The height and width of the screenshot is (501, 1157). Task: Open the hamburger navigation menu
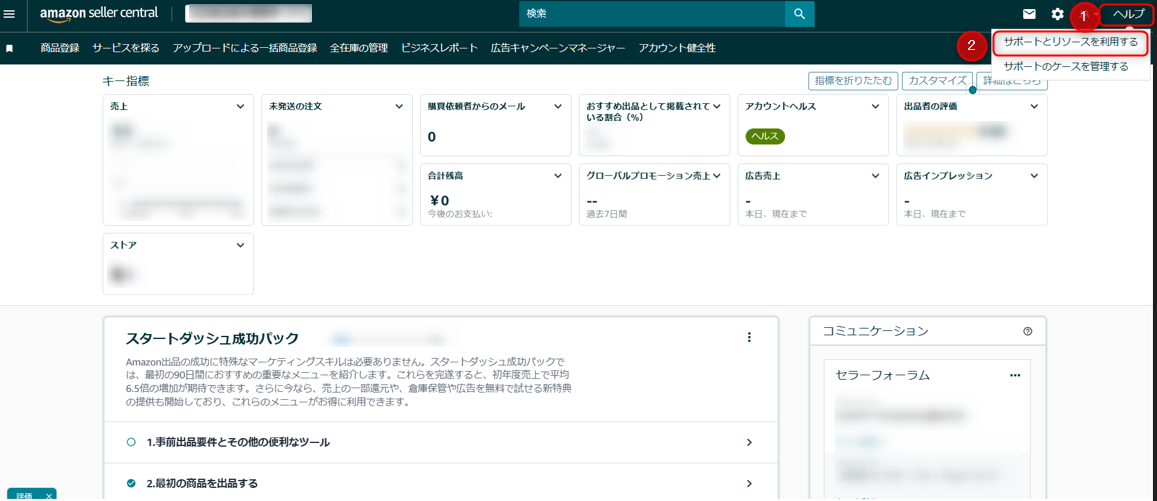[x=10, y=14]
